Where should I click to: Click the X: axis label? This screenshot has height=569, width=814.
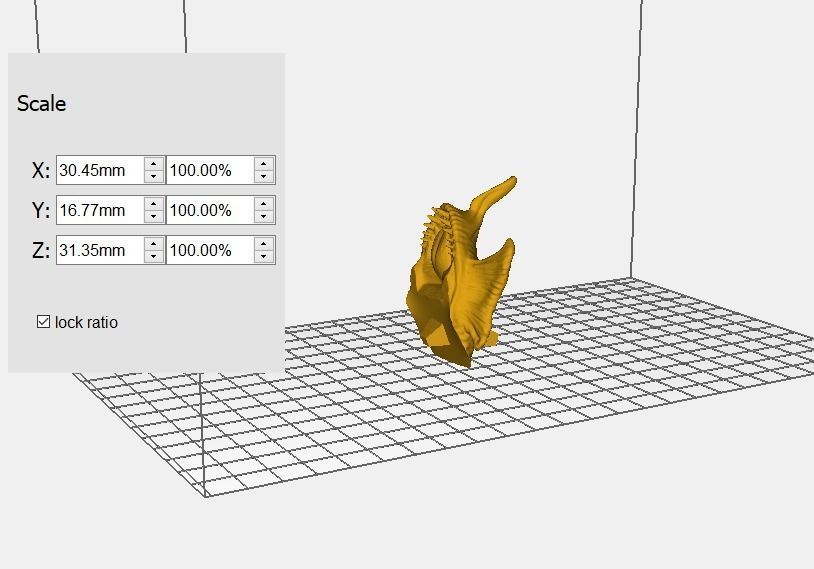point(41,170)
